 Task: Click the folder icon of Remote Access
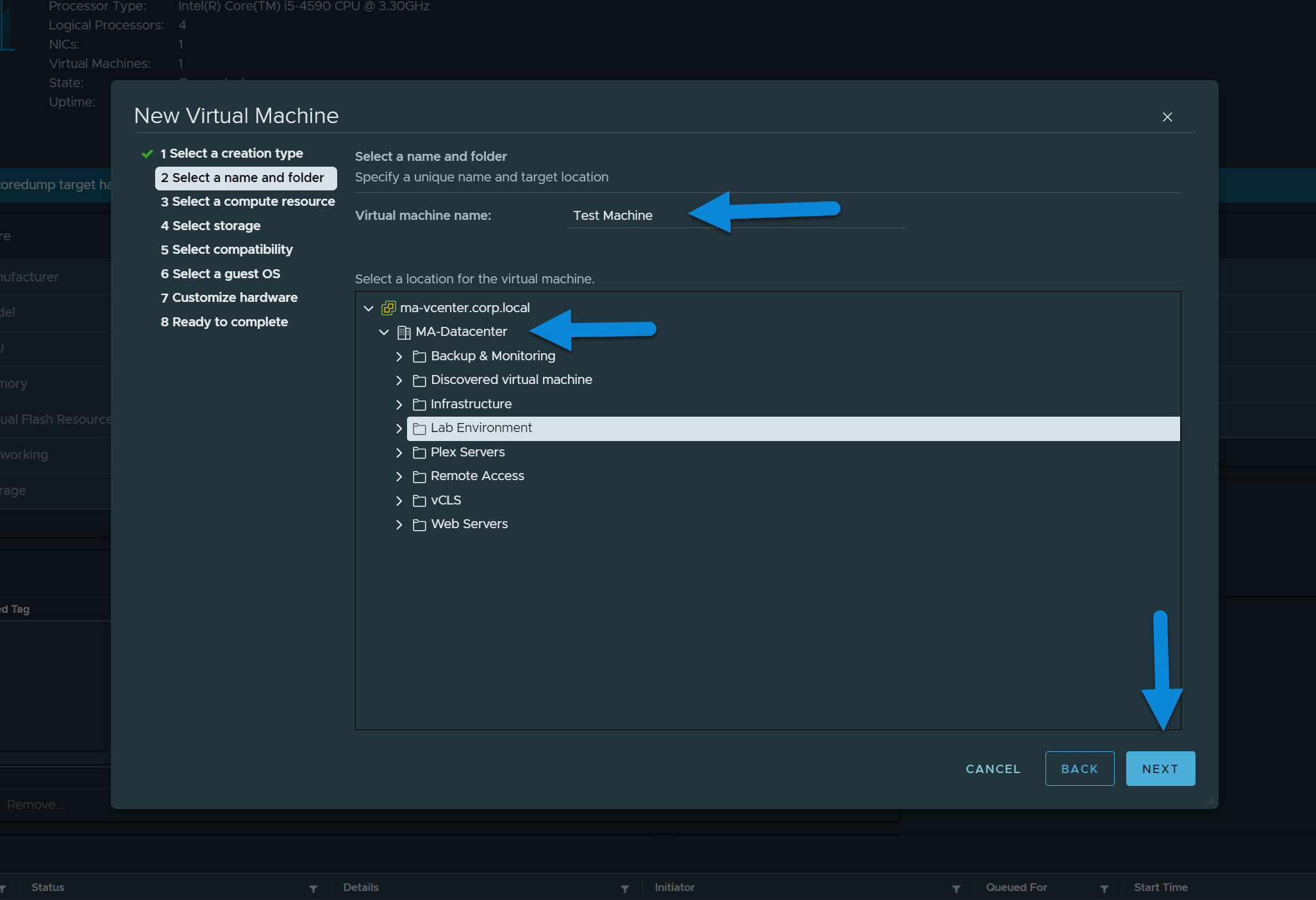tap(419, 477)
